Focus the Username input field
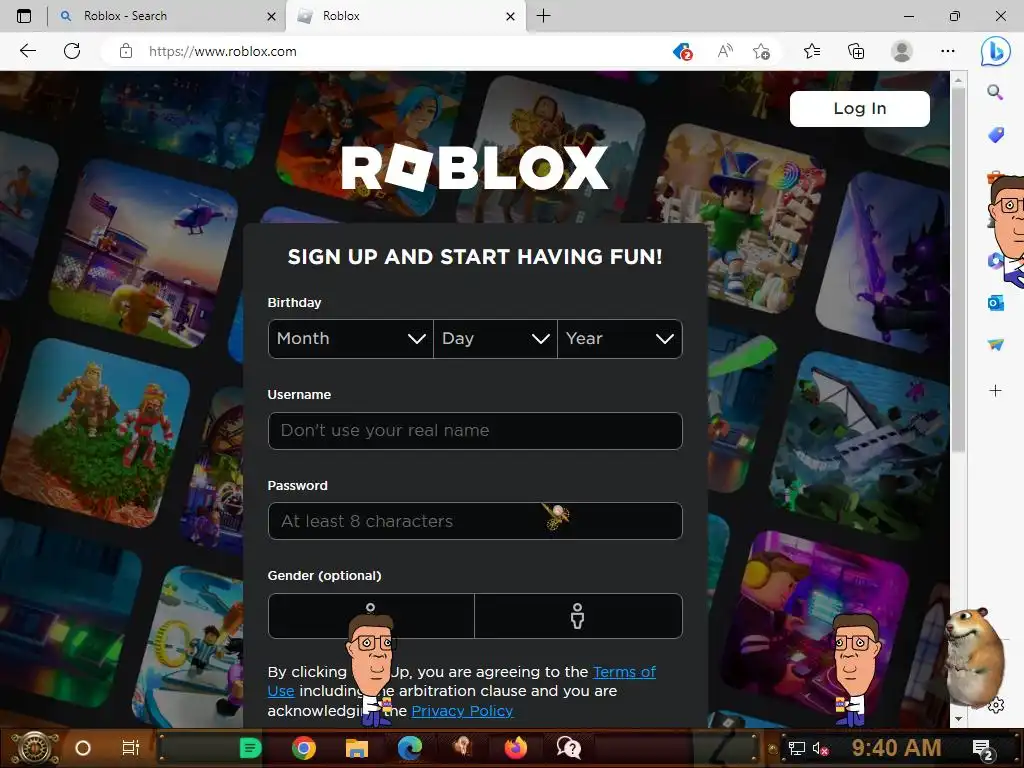Viewport: 1024px width, 768px height. pos(475,430)
